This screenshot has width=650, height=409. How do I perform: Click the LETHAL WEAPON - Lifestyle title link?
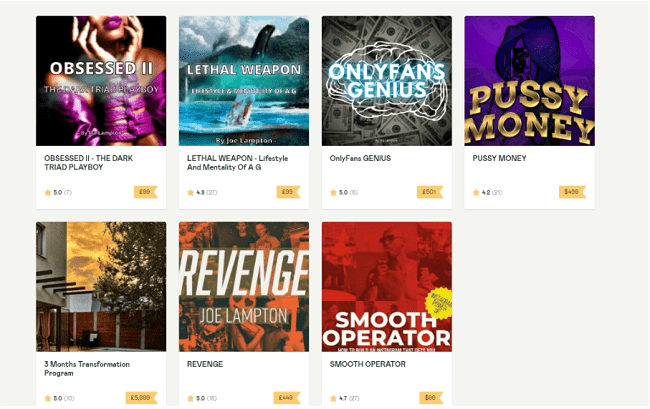click(237, 162)
